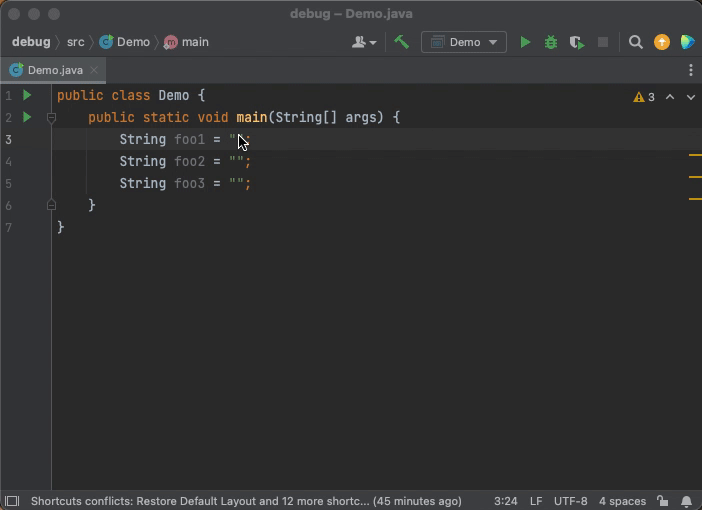
Task: Click line number 4 in the gutter
Action: pos(9,162)
